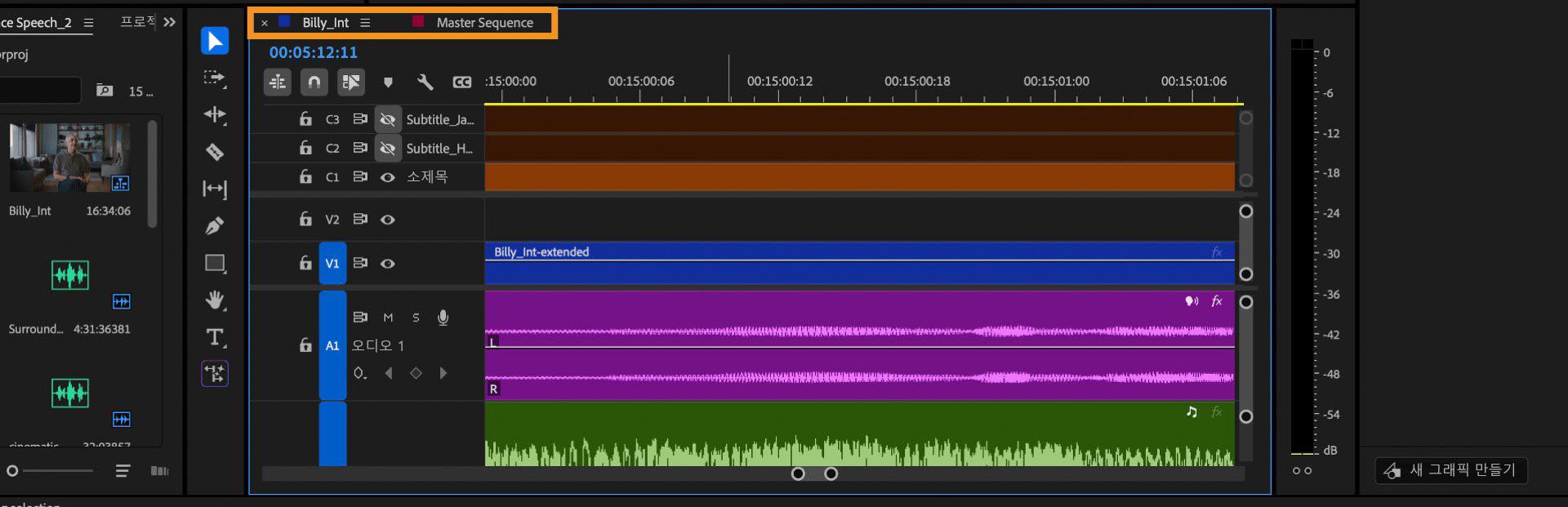The width and height of the screenshot is (1568, 507).
Task: Select the Remix tool at toolbar bottom
Action: pos(215,374)
